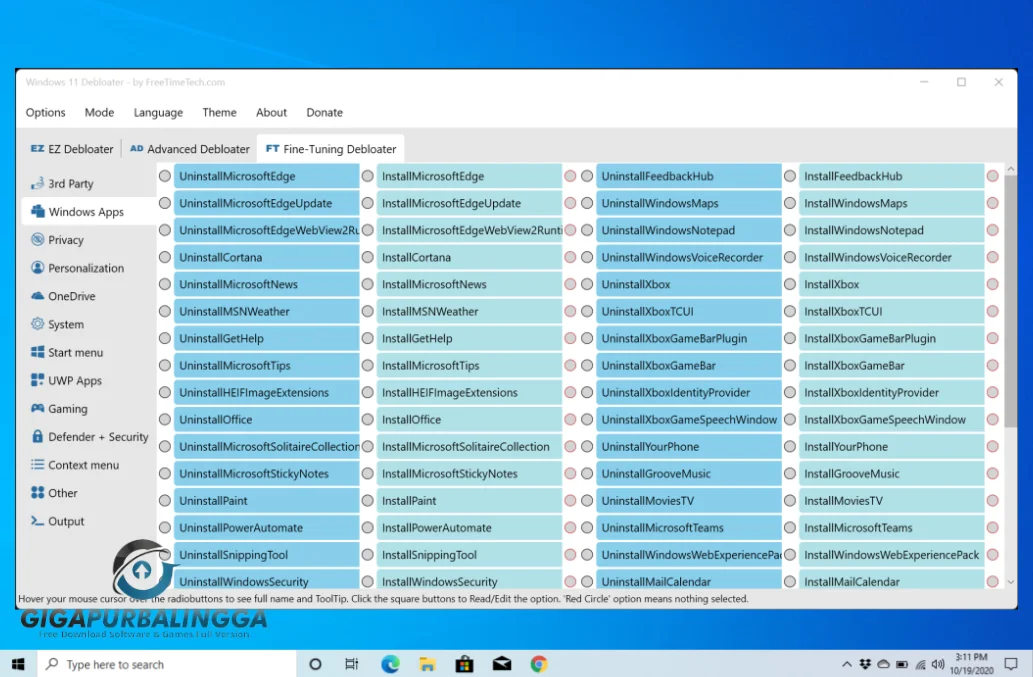Click the System gear icon
This screenshot has height=677, width=1033.
[38, 324]
